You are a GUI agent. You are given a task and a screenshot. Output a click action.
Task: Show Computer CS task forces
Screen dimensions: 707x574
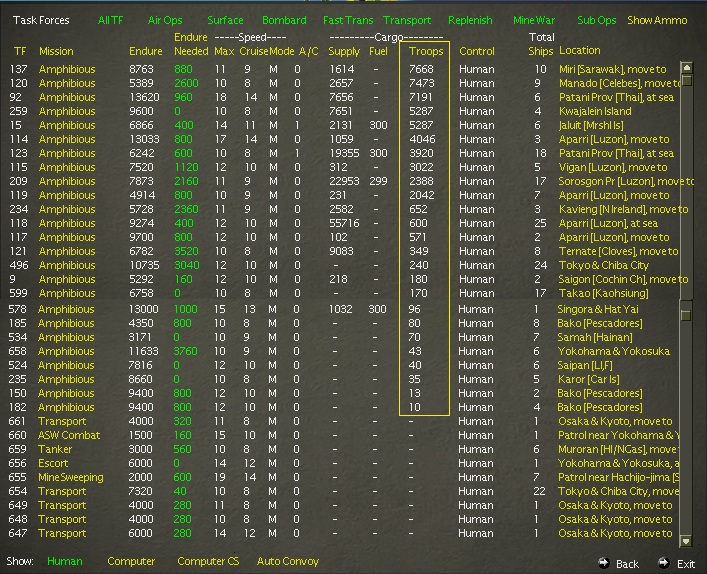208,561
